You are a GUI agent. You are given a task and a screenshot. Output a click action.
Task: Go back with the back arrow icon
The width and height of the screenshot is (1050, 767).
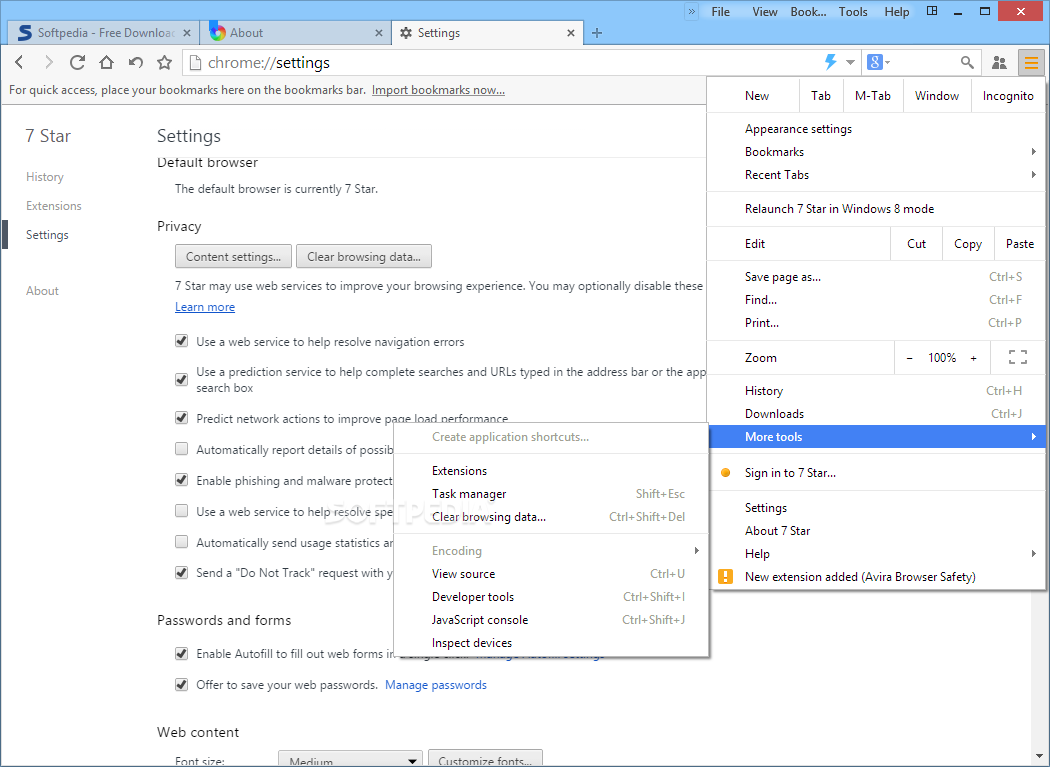[x=19, y=62]
